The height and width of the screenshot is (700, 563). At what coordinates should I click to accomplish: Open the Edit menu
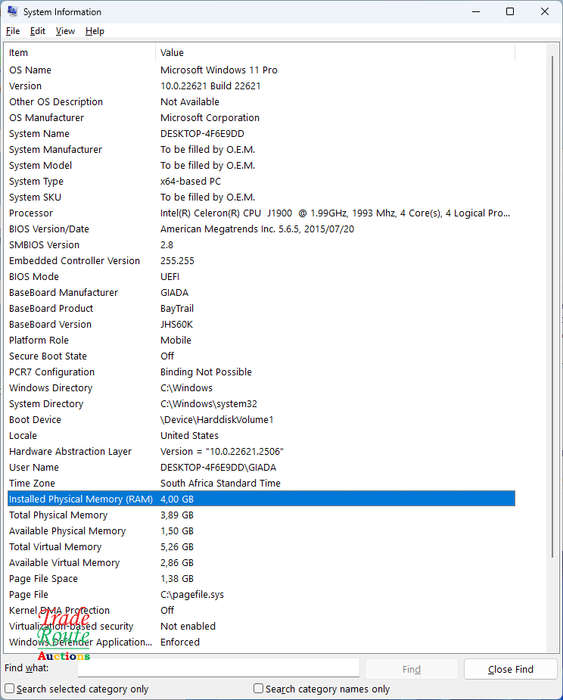pyautogui.click(x=38, y=31)
